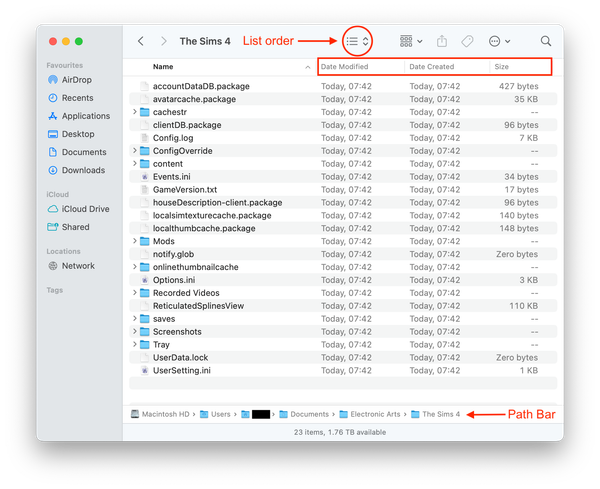This screenshot has height=489, width=600.
Task: Expand the Mods folder
Action: coord(134,241)
